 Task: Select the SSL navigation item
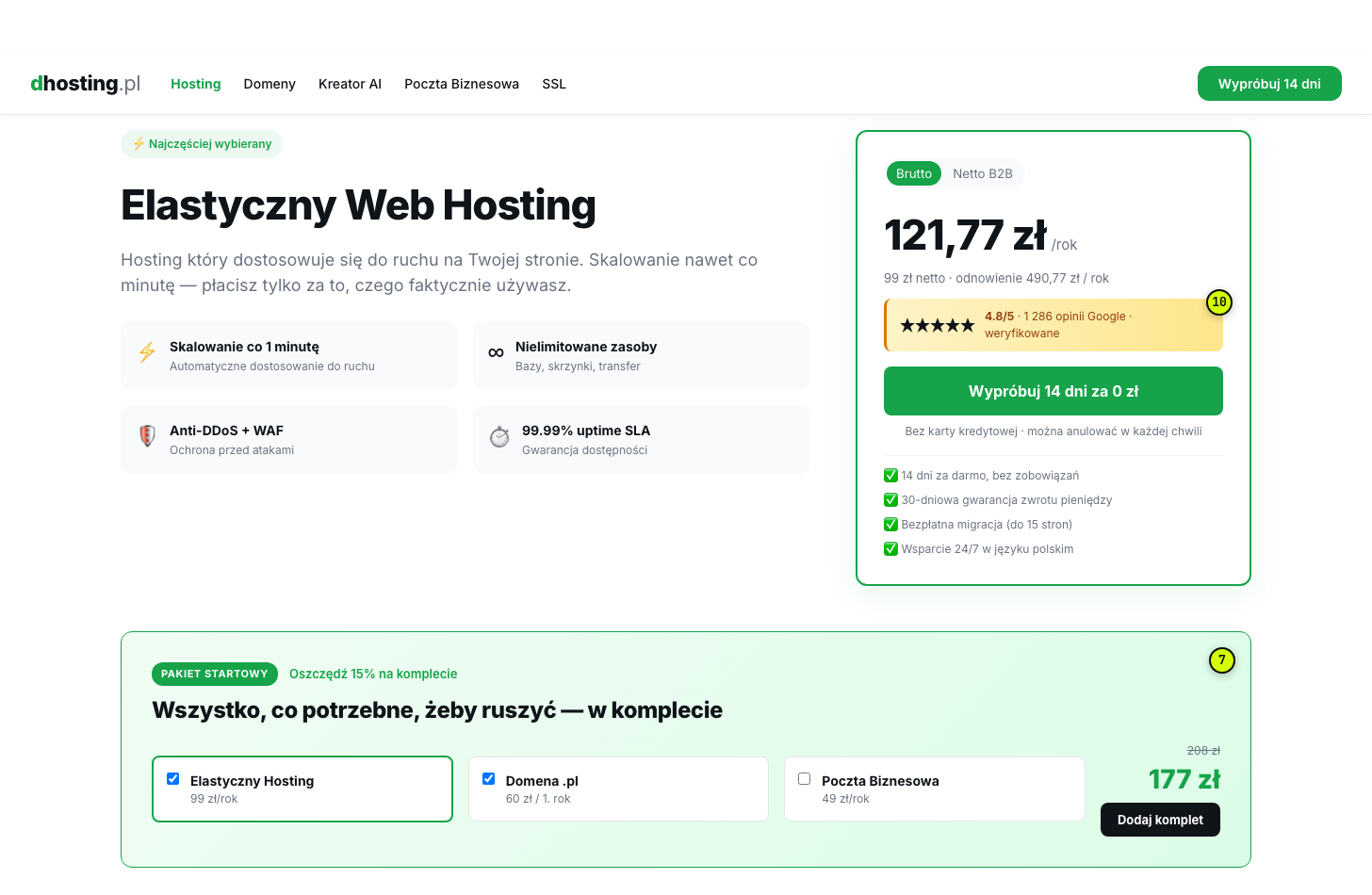coord(554,84)
